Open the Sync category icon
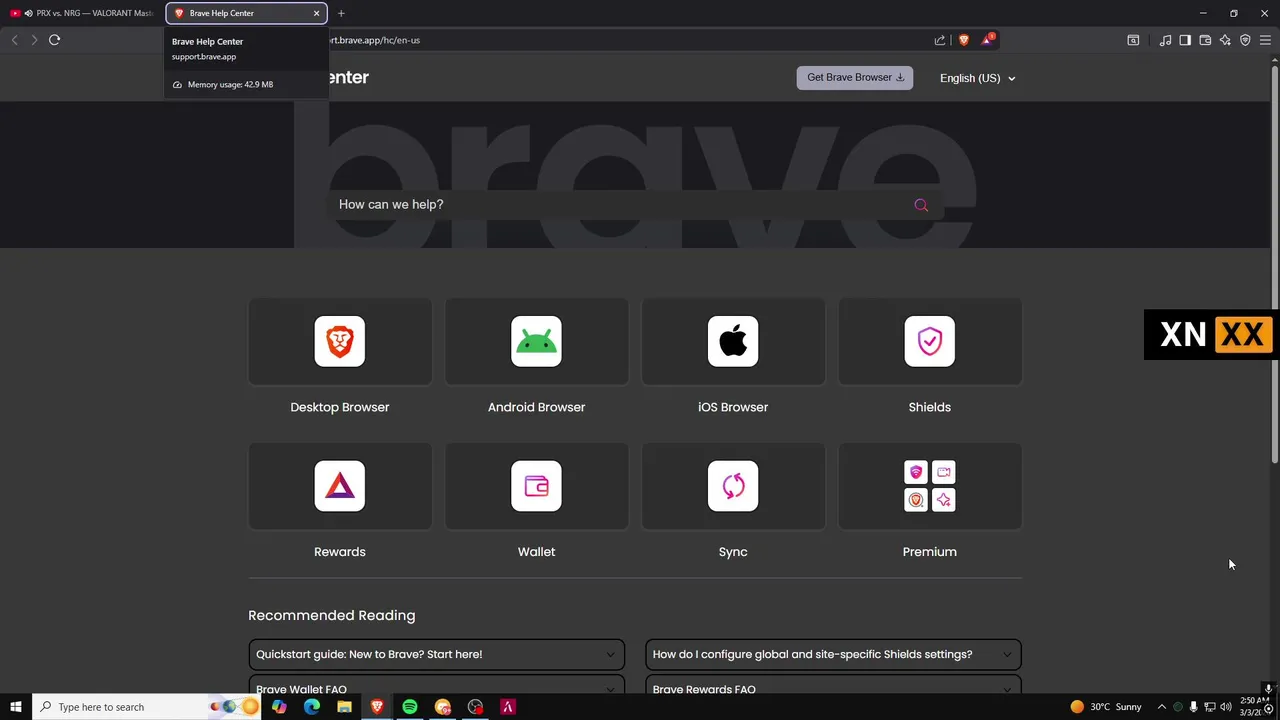 [x=733, y=486]
